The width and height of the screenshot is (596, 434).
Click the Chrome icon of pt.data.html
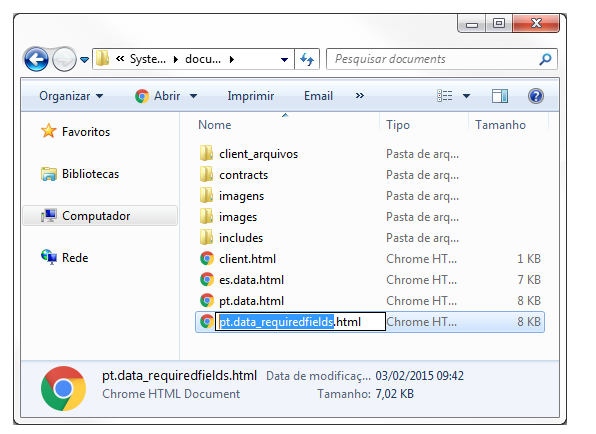pos(207,301)
